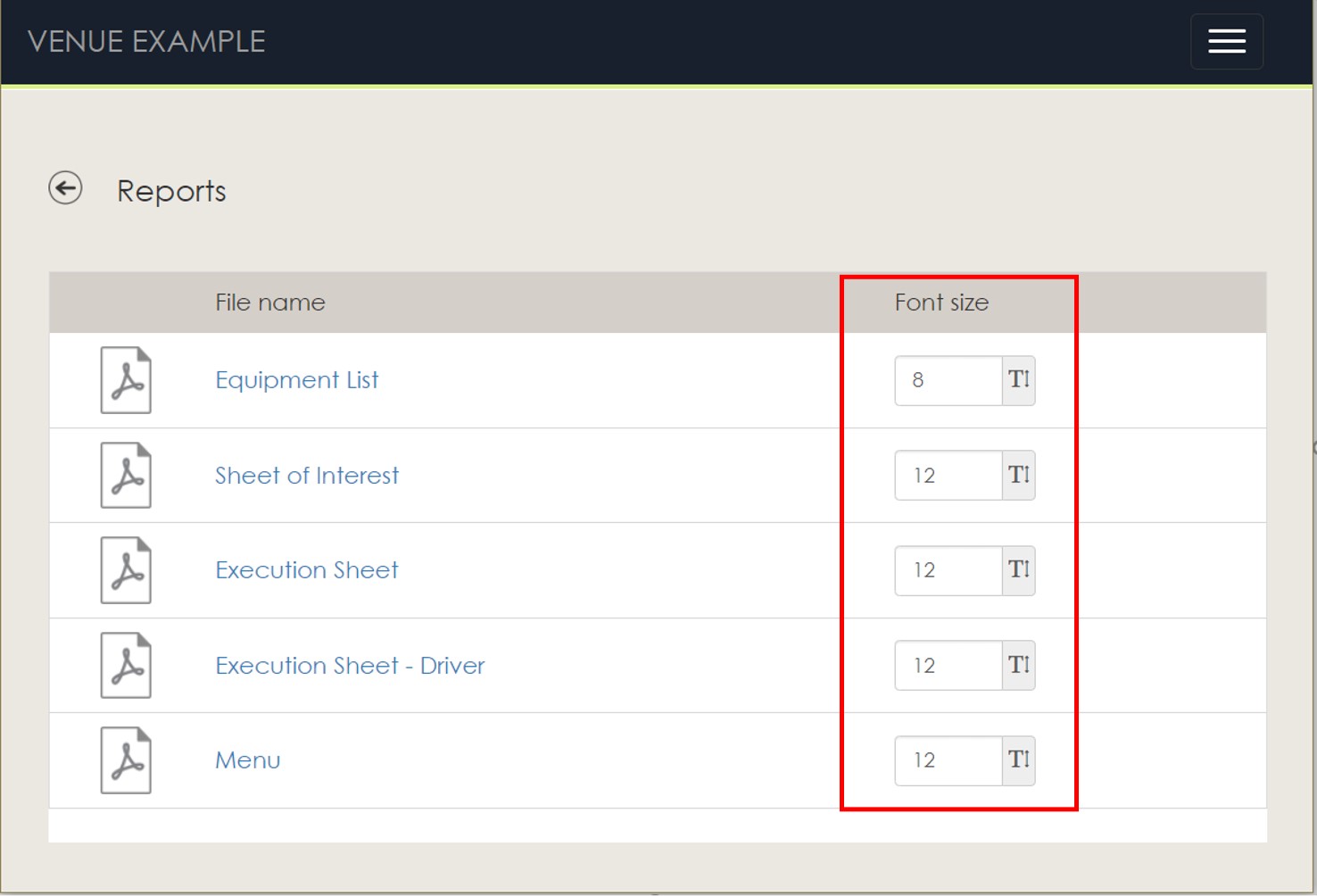
Task: Open the Execution Sheet - Driver report
Action: [x=350, y=666]
